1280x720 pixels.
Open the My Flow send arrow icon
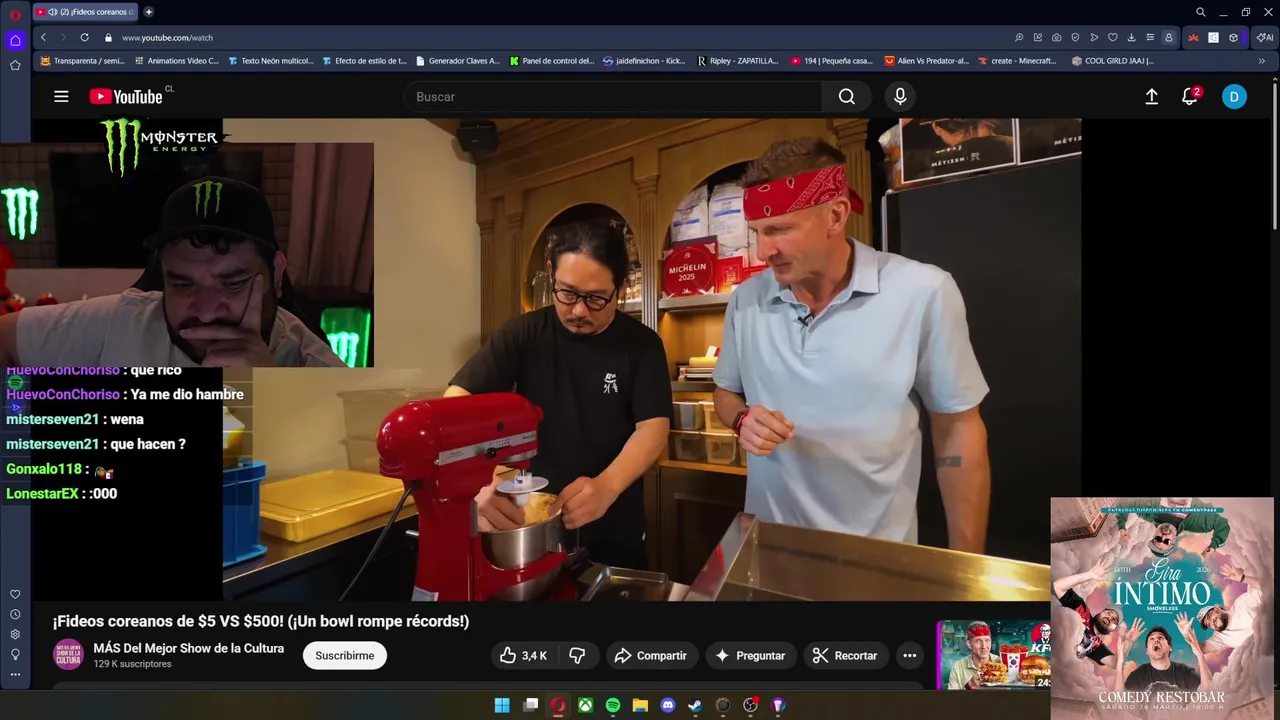tap(1094, 38)
